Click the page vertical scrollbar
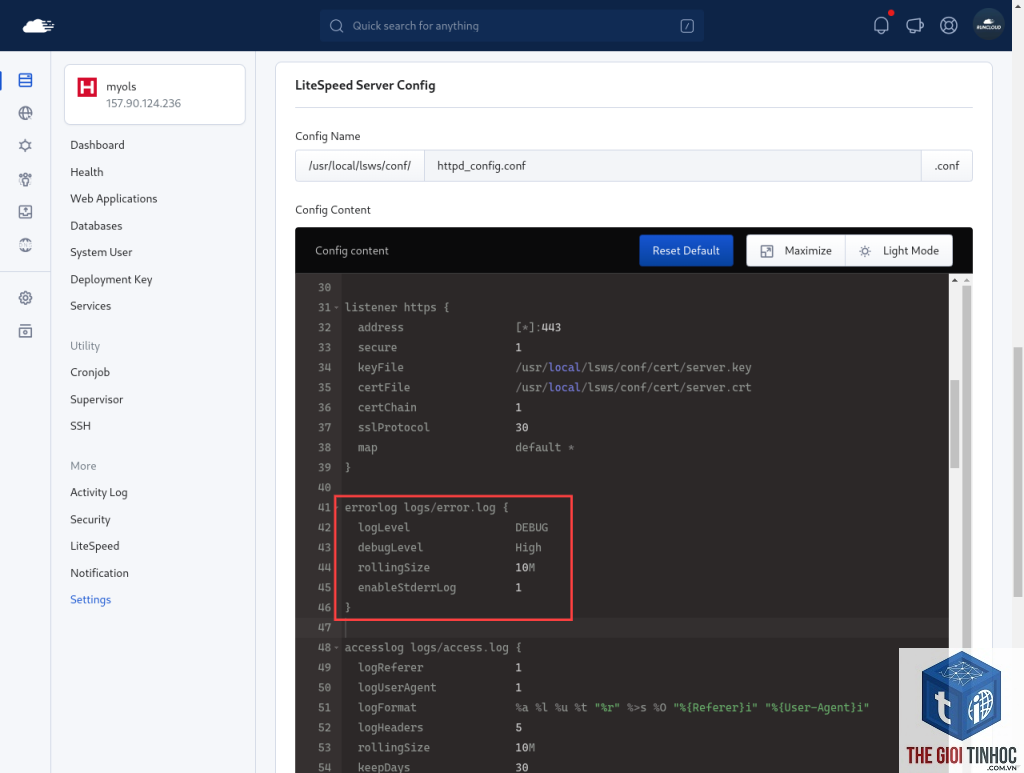Screen dimensions: 1024x773 [x=1017, y=471]
